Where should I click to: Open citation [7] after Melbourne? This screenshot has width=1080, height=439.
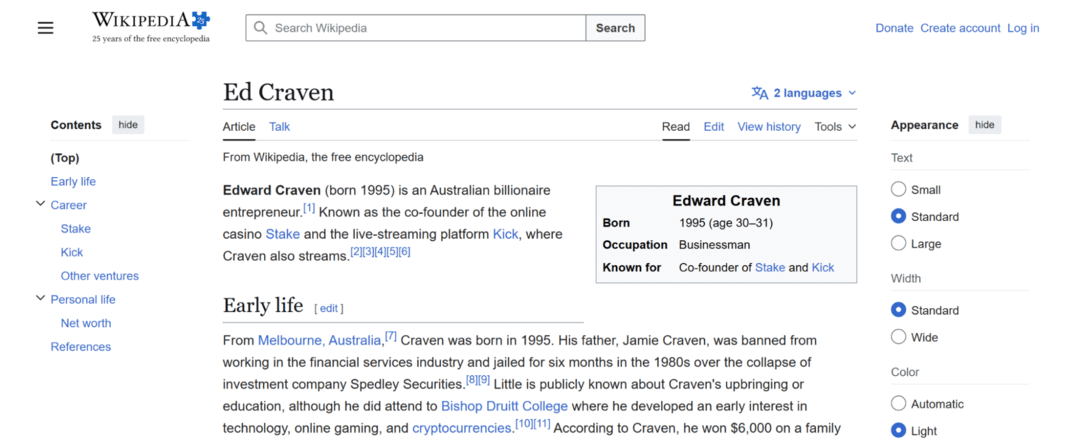tap(391, 336)
